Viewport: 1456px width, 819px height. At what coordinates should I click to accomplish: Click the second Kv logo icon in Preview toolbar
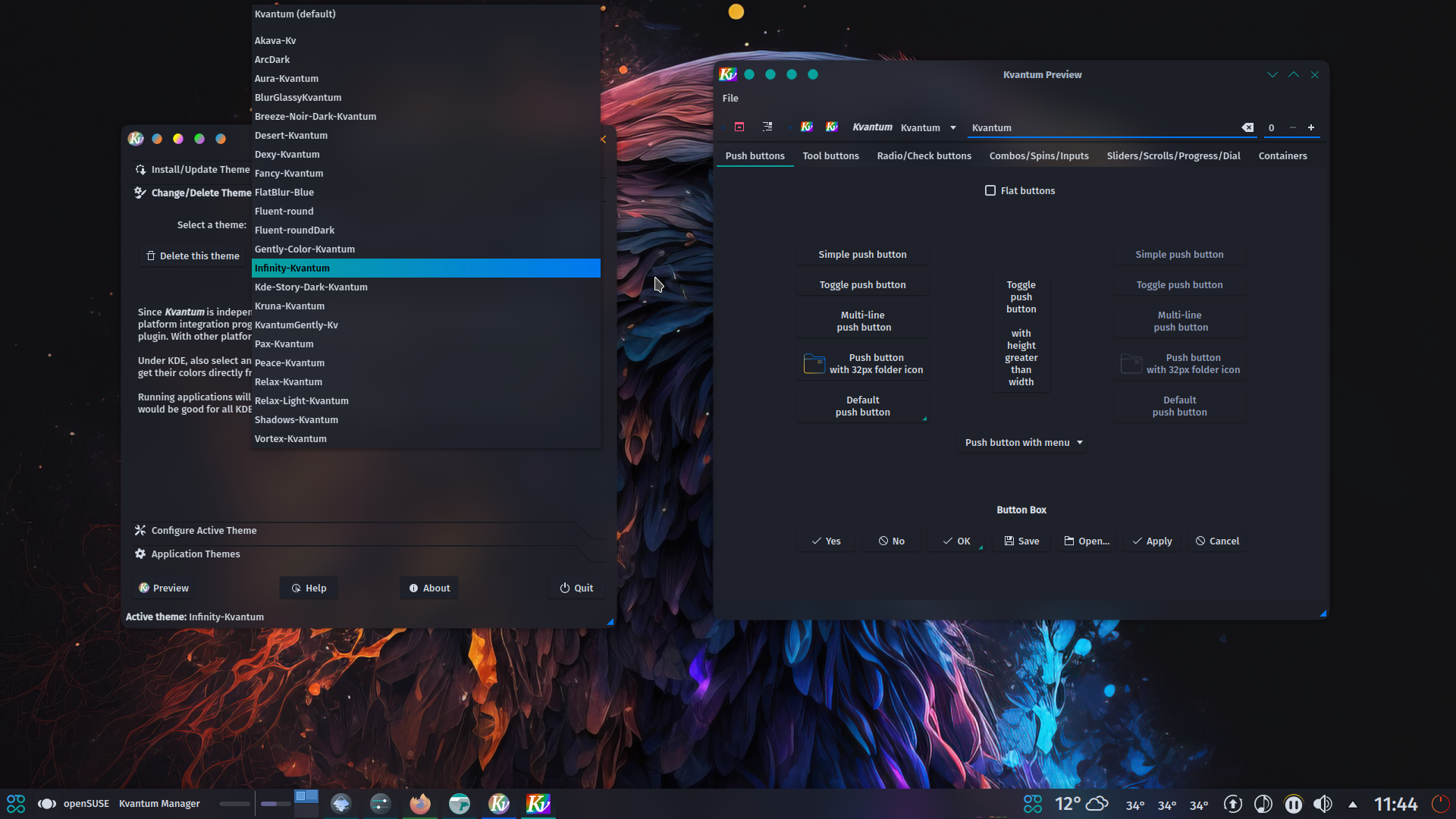click(832, 127)
